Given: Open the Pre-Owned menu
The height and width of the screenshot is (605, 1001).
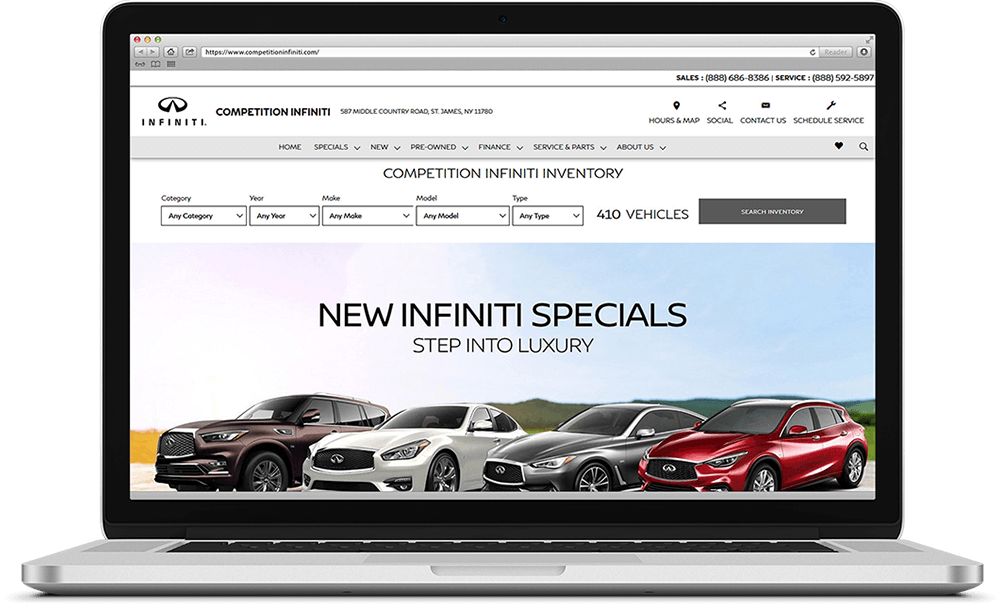Looking at the screenshot, I should pyautogui.click(x=439, y=147).
